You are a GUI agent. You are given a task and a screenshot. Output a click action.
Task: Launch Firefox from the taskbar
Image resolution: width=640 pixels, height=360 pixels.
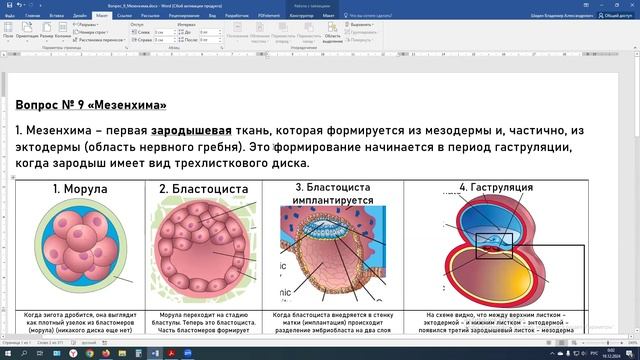click(x=106, y=353)
